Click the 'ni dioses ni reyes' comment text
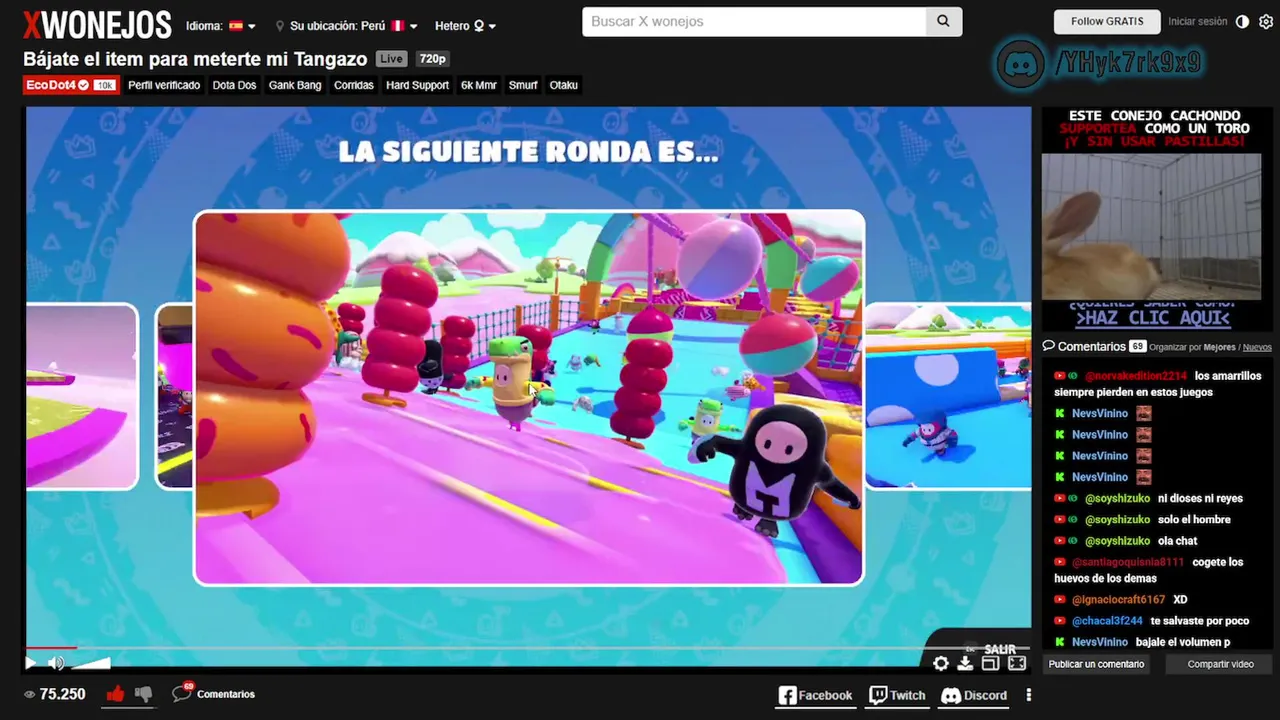The height and width of the screenshot is (720, 1280). click(x=1200, y=498)
